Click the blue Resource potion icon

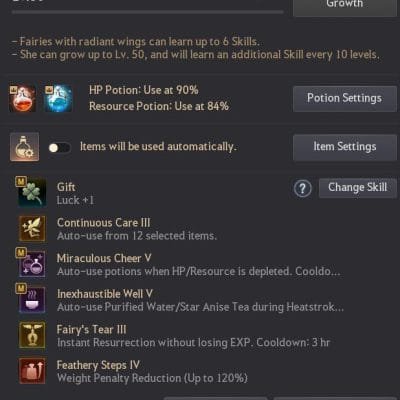coord(58,98)
